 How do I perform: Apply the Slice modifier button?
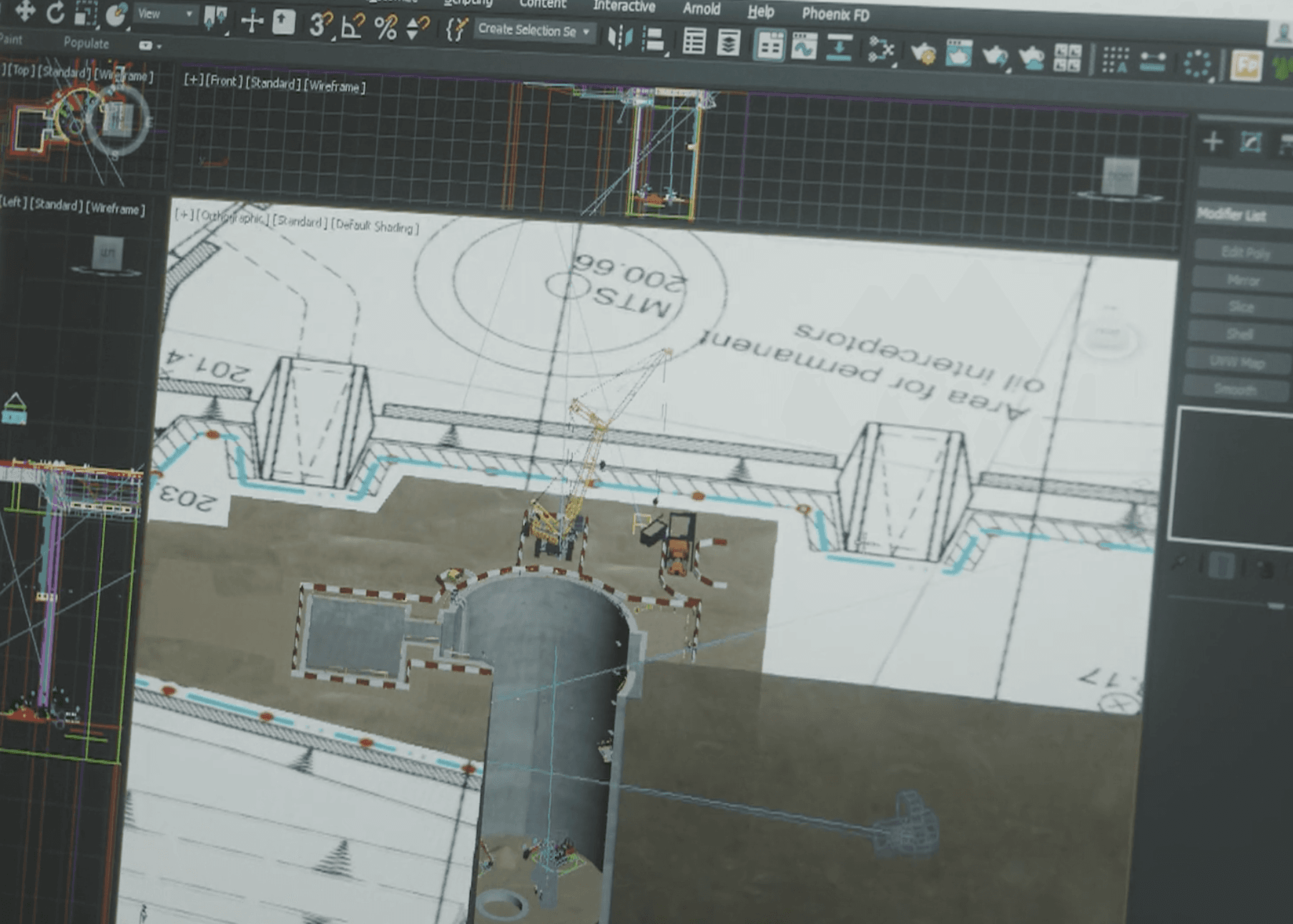tap(1242, 306)
